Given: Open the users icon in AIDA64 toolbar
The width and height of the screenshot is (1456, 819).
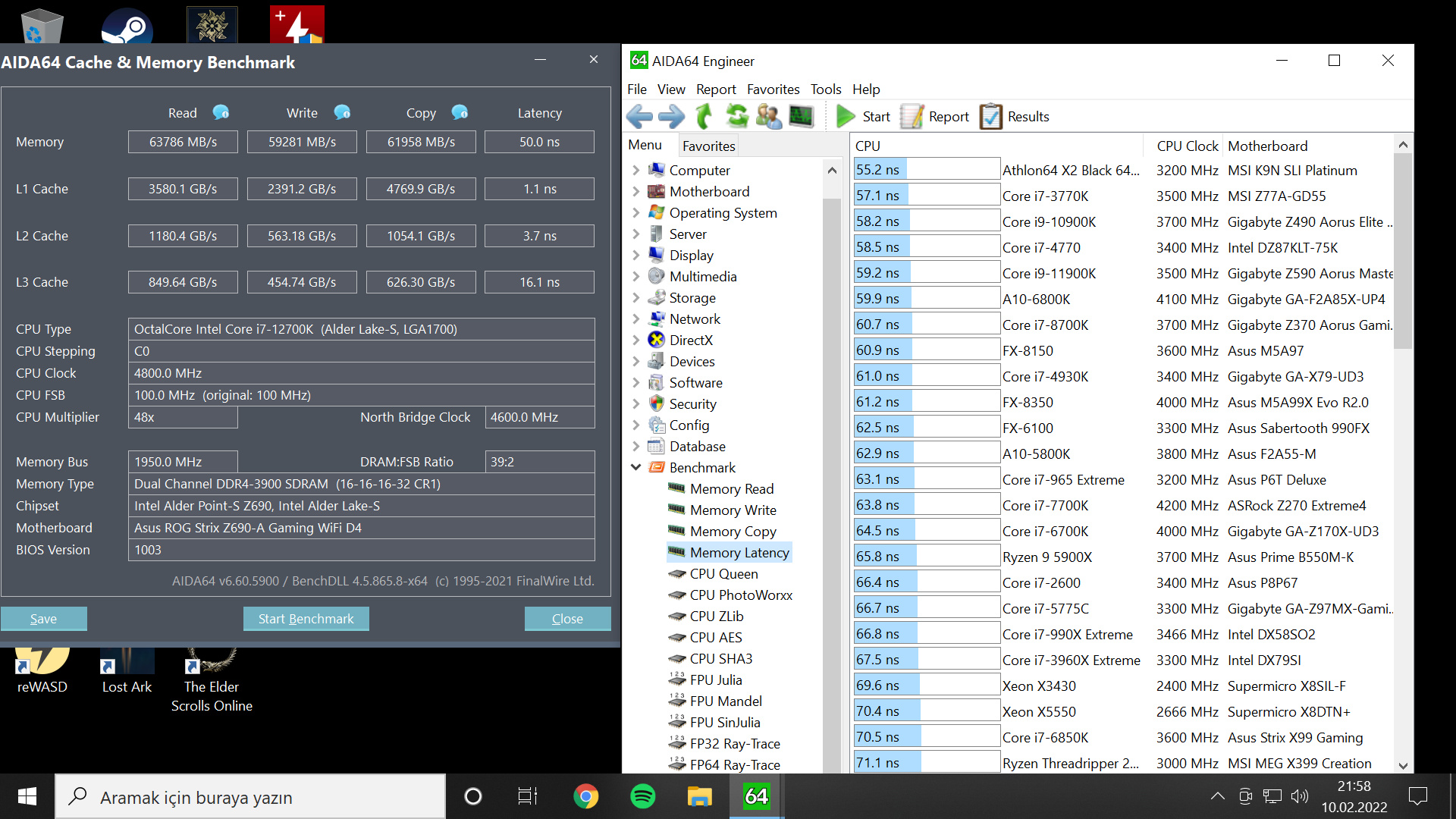Looking at the screenshot, I should click(768, 116).
